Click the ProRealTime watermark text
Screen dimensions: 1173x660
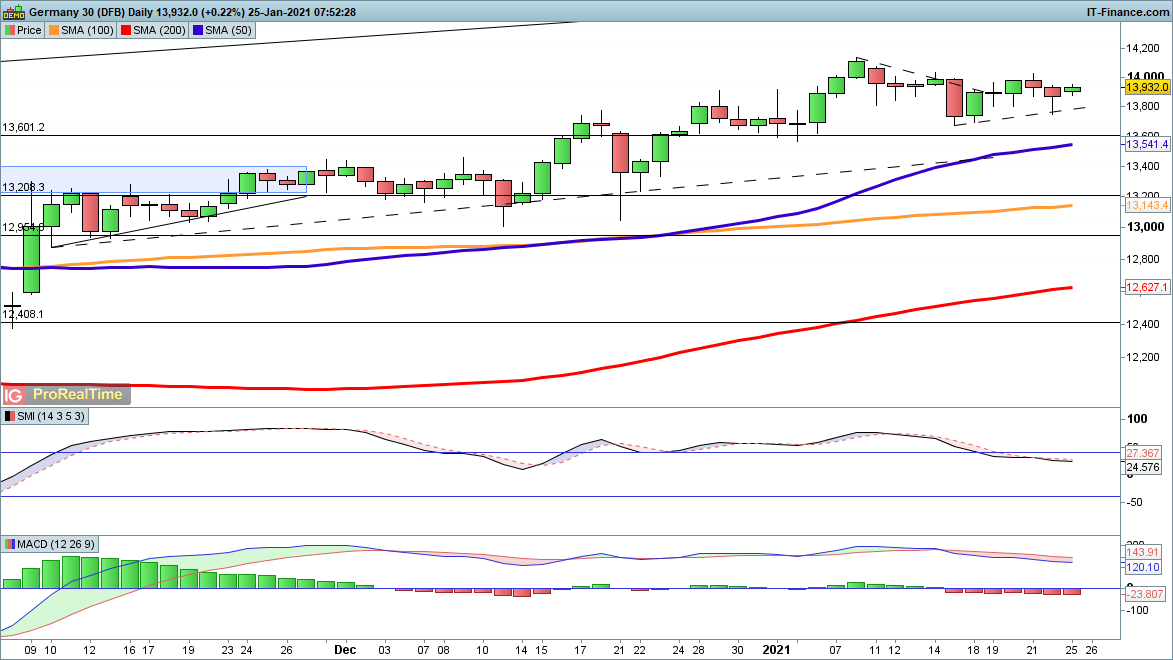pos(77,394)
